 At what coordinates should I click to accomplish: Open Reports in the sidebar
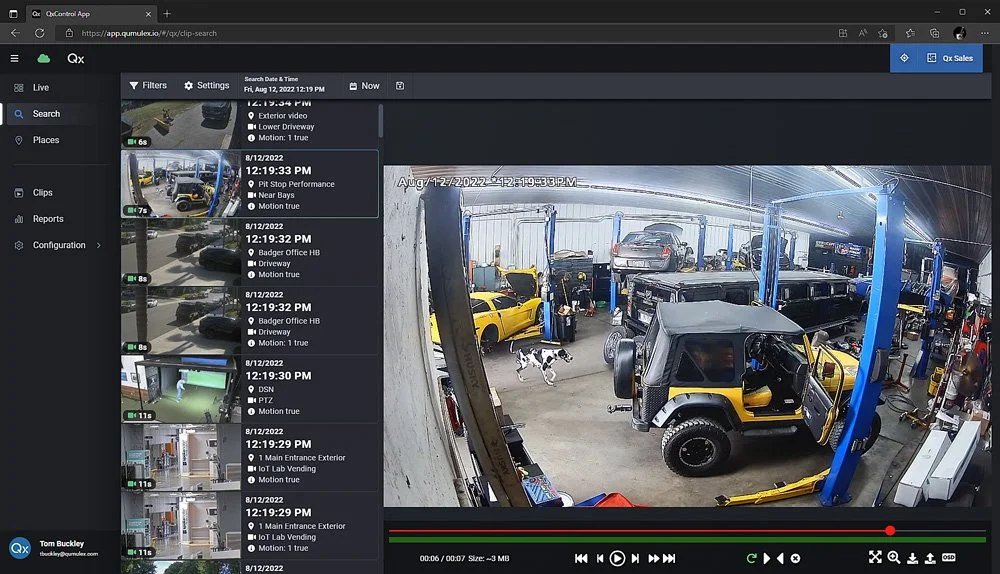(48, 219)
